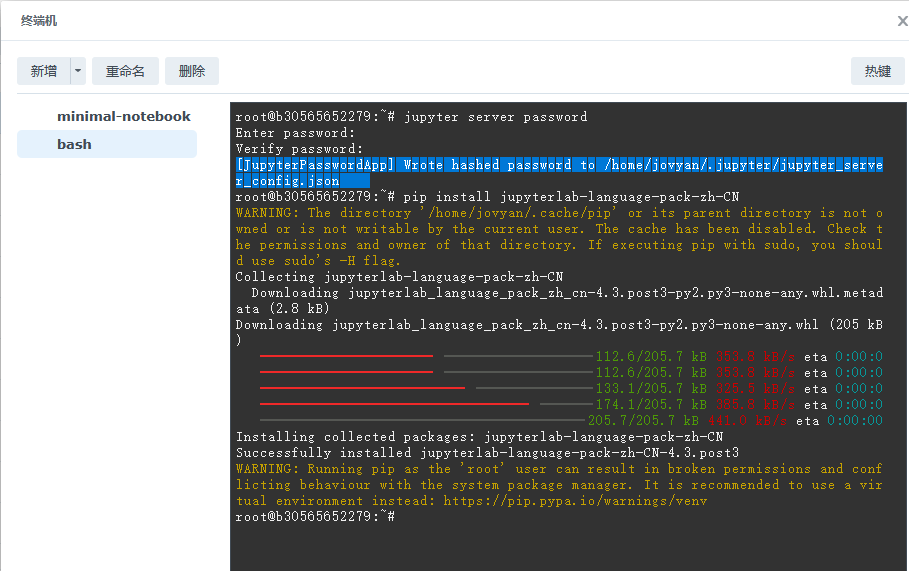
Task: Click the https://pip.pypa.io/warnings/venv URL
Action: (x=575, y=501)
